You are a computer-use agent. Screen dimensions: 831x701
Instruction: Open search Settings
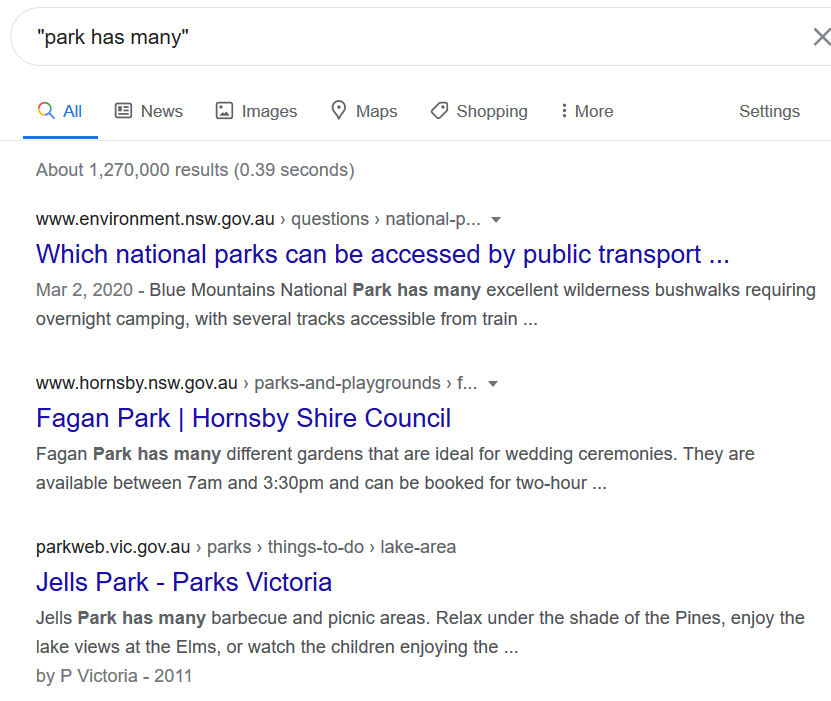click(x=770, y=111)
